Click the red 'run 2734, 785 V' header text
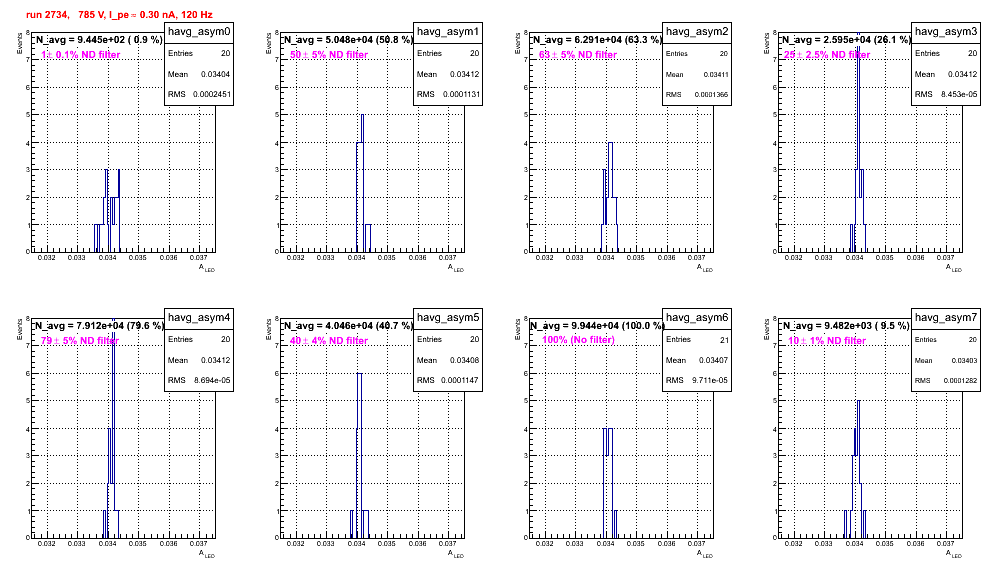This screenshot has width=996, height=572. point(119,15)
